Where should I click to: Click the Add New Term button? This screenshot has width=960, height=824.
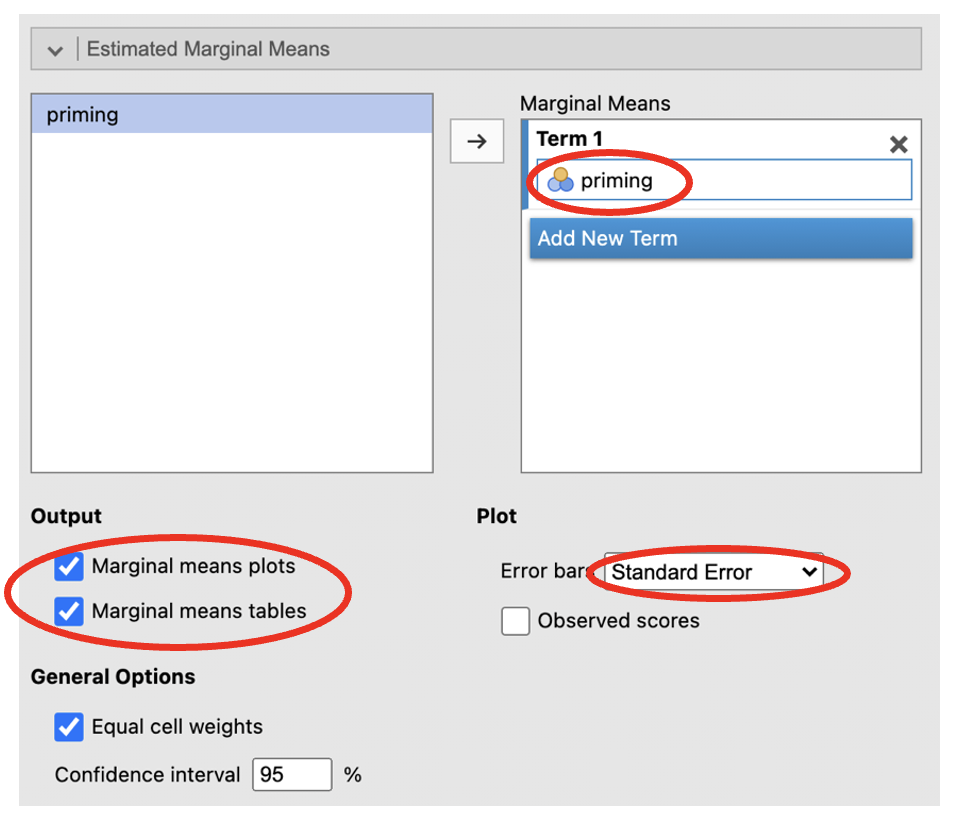tap(720, 239)
